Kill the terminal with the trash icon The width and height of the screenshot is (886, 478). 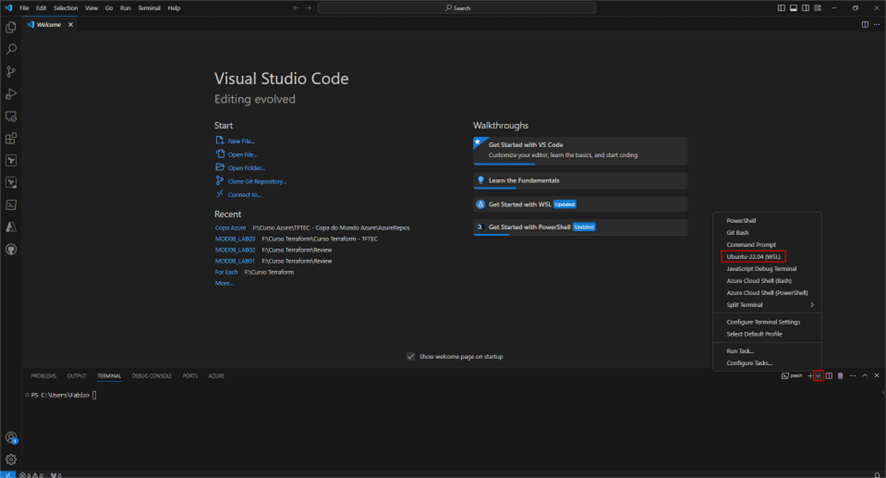pyautogui.click(x=840, y=376)
